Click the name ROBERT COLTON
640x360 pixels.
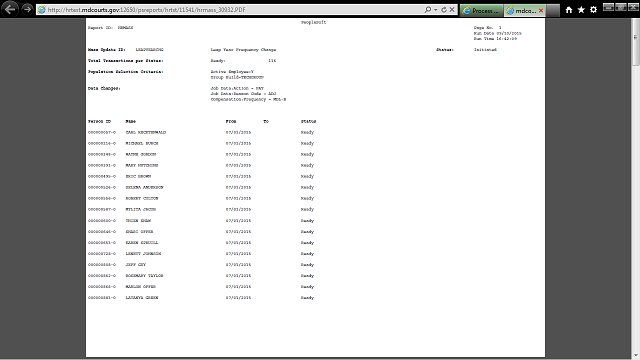click(x=142, y=199)
